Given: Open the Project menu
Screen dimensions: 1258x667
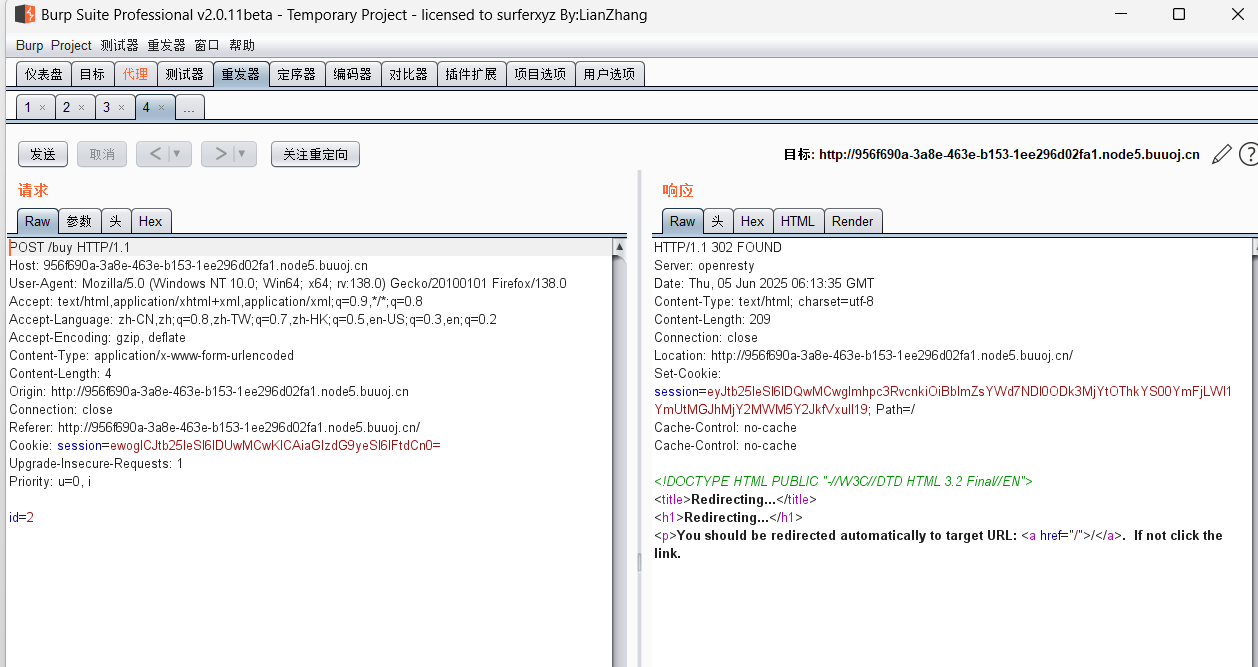Looking at the screenshot, I should (x=71, y=46).
